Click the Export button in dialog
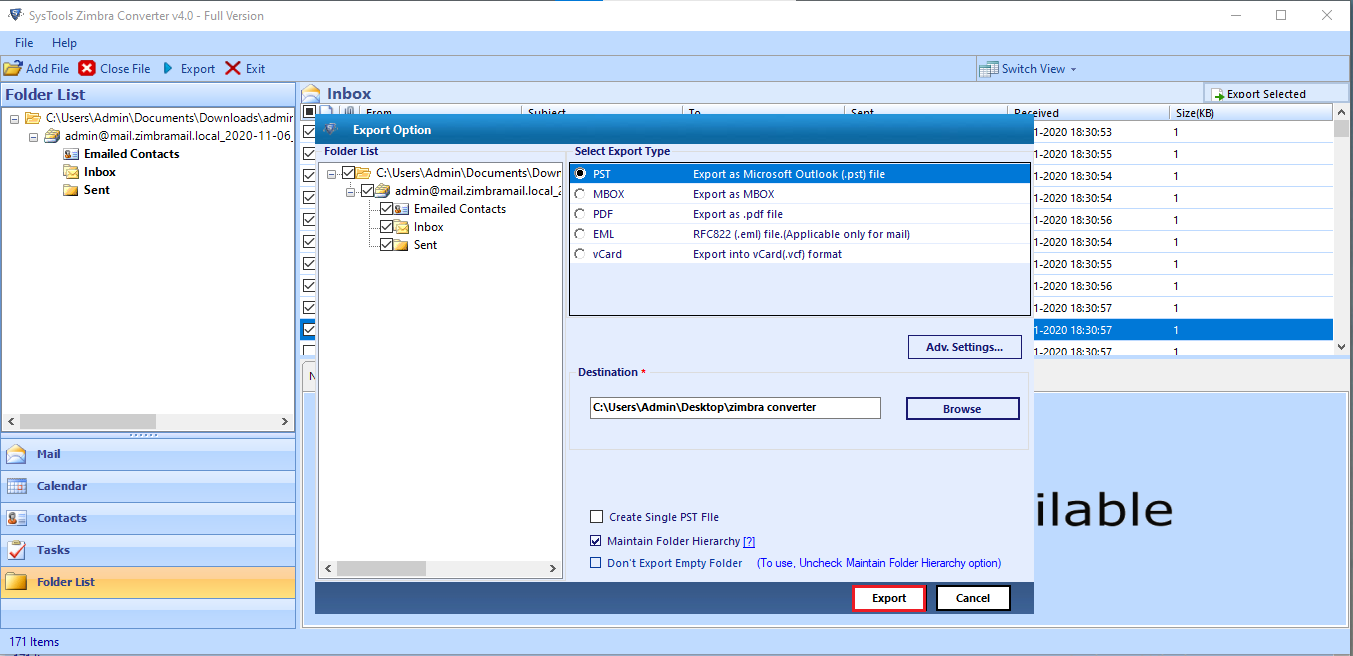Image resolution: width=1353 pixels, height=656 pixels. pos(888,598)
